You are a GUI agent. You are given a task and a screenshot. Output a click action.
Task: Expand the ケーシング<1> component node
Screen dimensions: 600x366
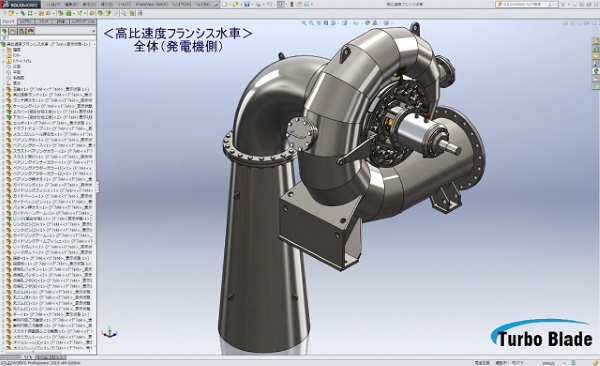point(3,106)
